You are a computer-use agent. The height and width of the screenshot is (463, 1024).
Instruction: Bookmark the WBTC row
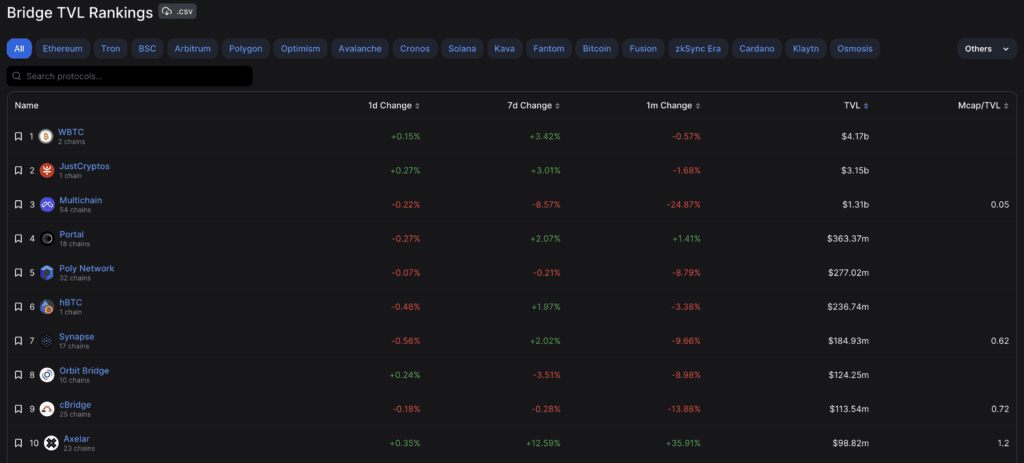18,136
